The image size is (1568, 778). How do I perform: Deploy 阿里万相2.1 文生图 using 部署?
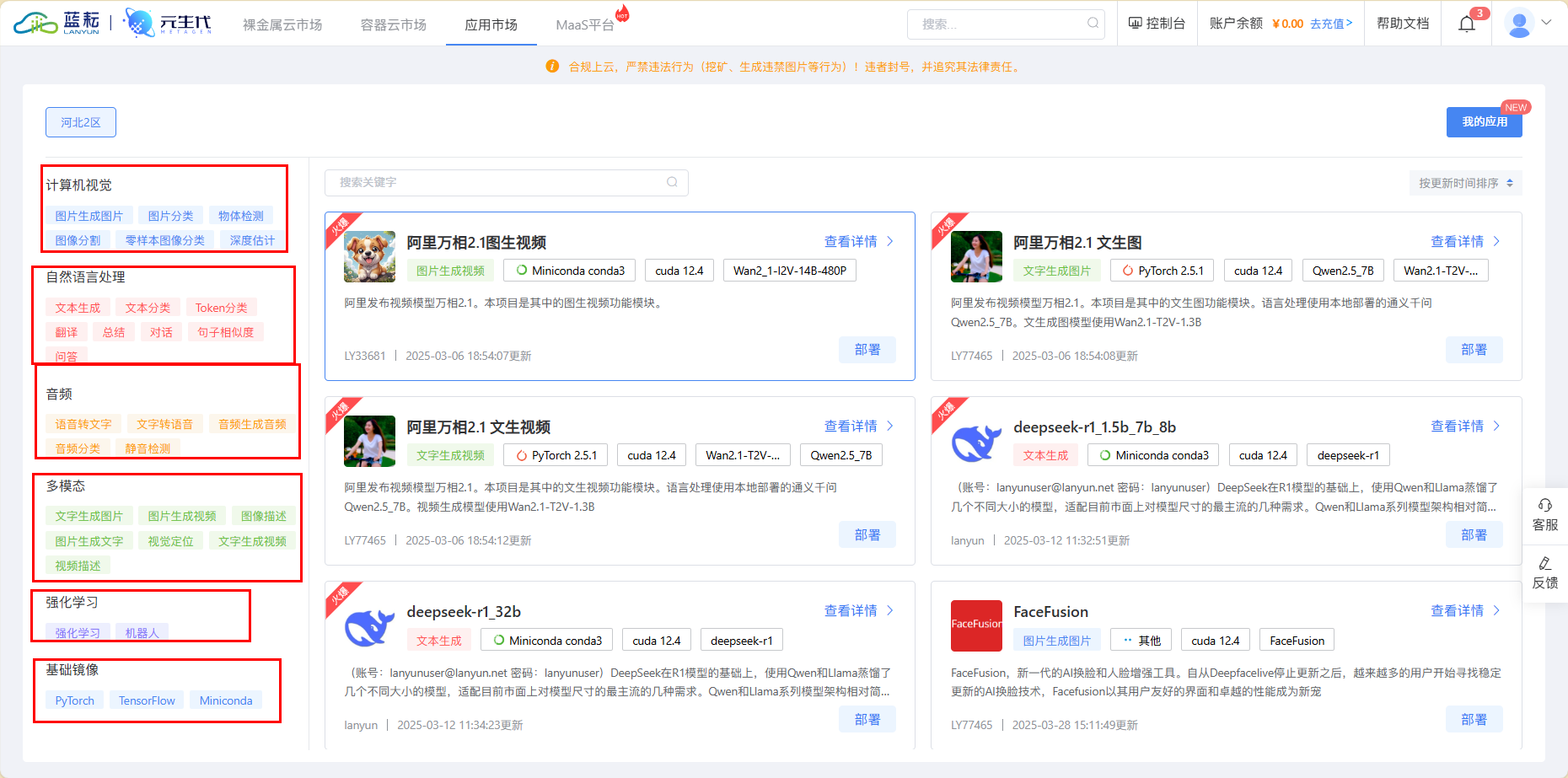click(x=1474, y=350)
